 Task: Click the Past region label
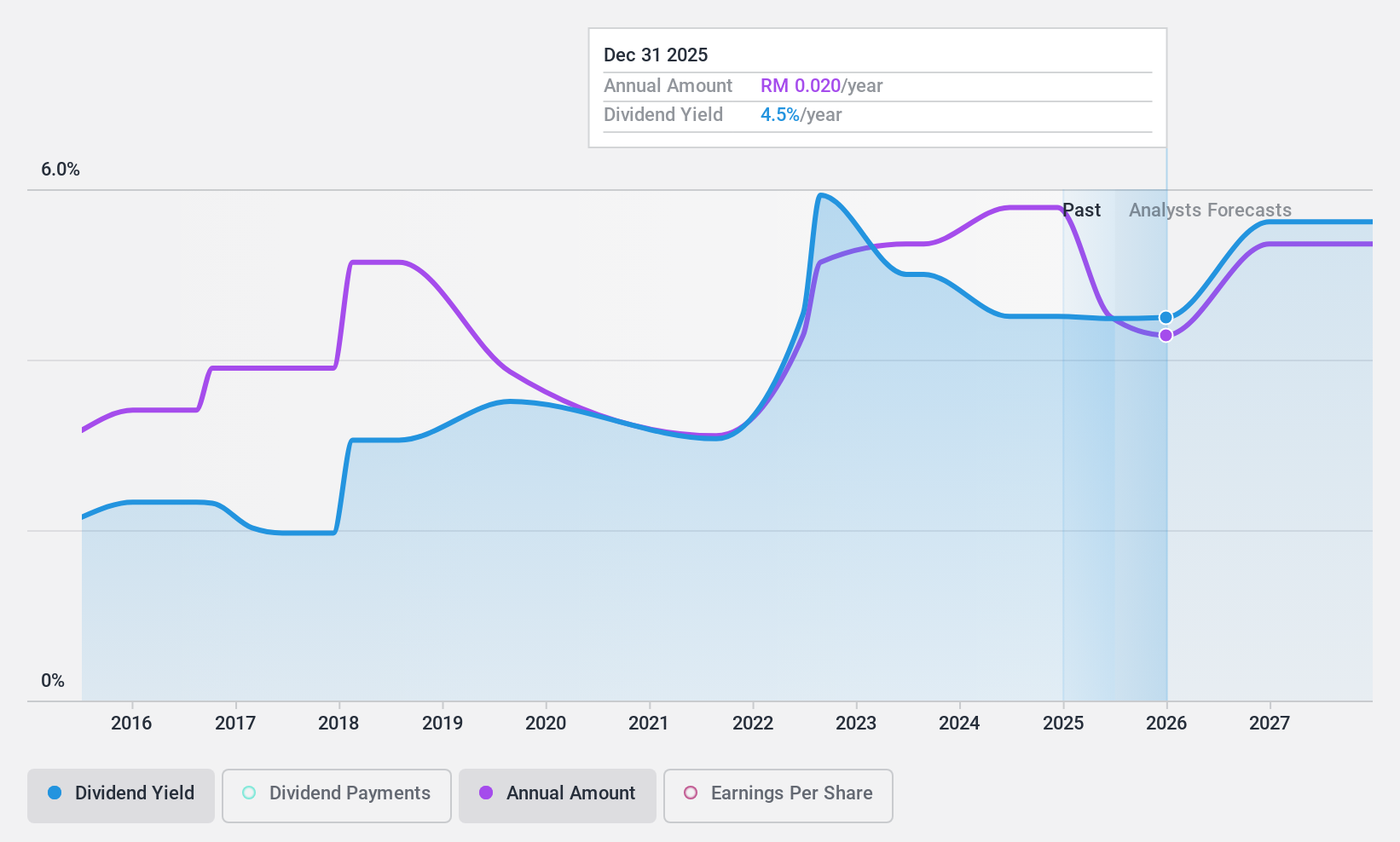pos(1082,210)
